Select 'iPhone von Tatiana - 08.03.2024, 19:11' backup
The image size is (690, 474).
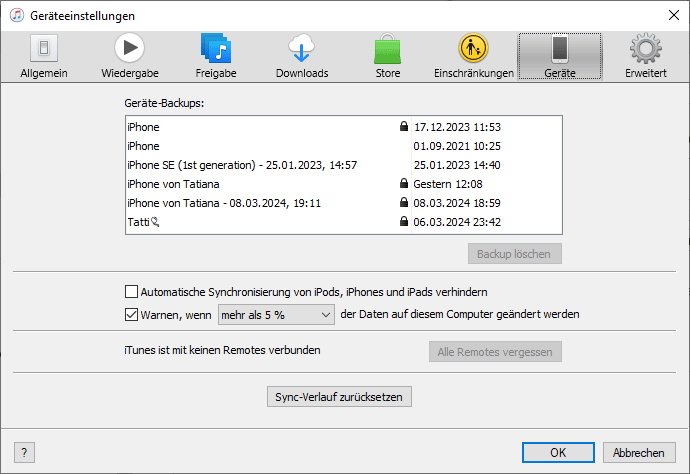coord(344,202)
